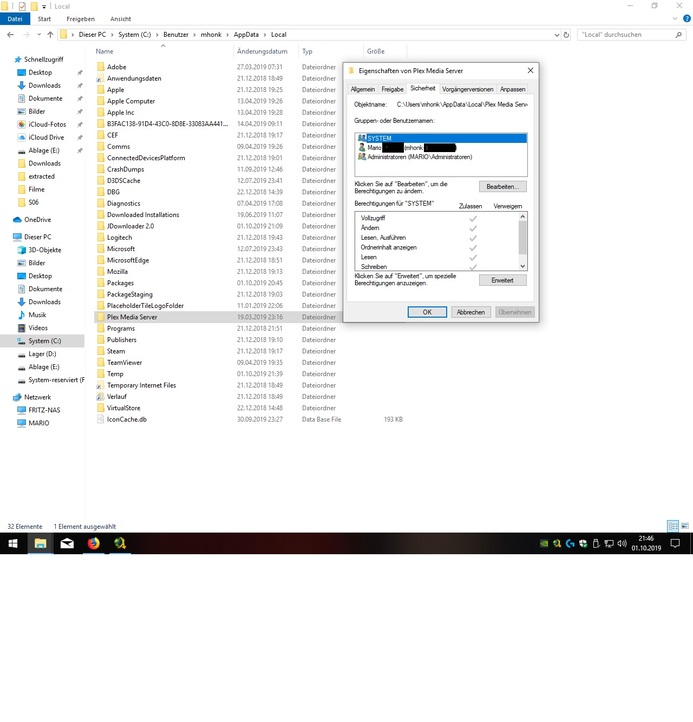Expand the address bar history dropdown

click(x=557, y=35)
